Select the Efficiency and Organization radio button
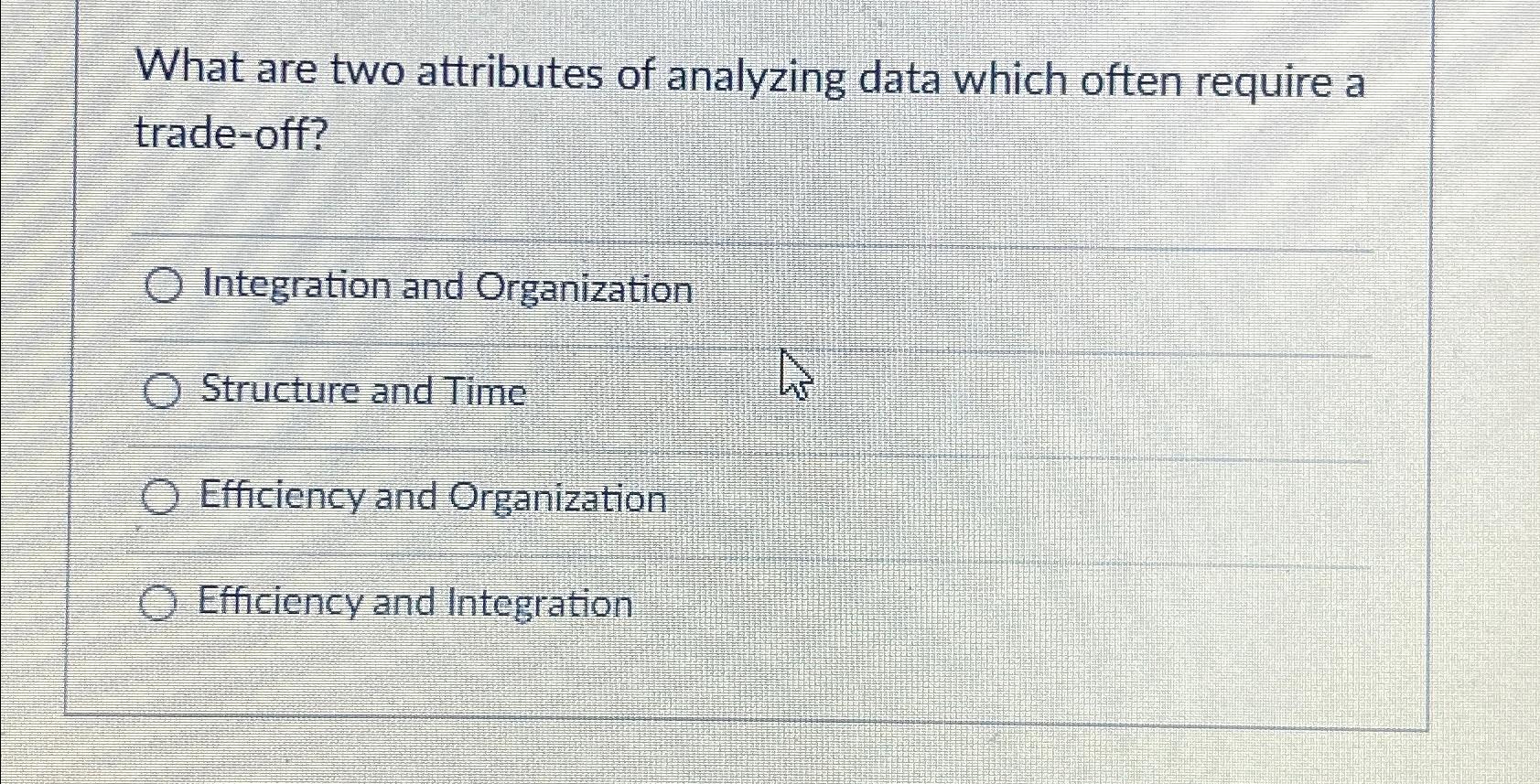Screen dimensions: 1540x784 coord(163,499)
